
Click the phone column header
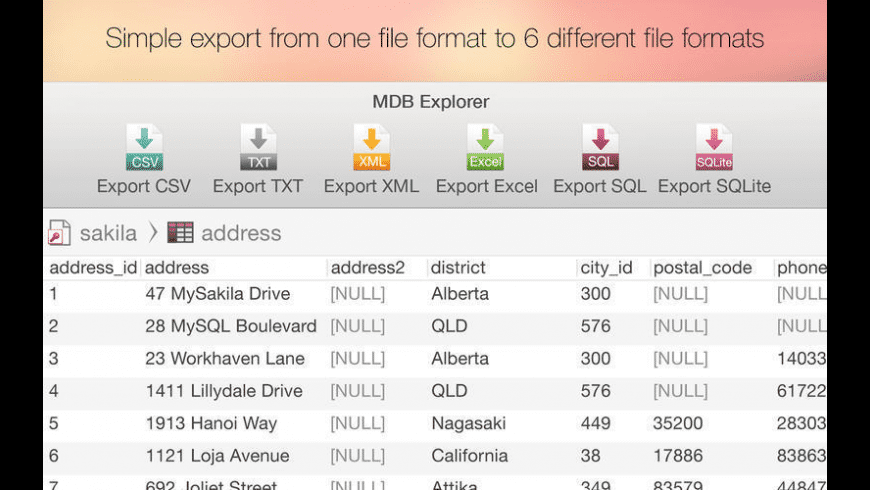coord(802,268)
